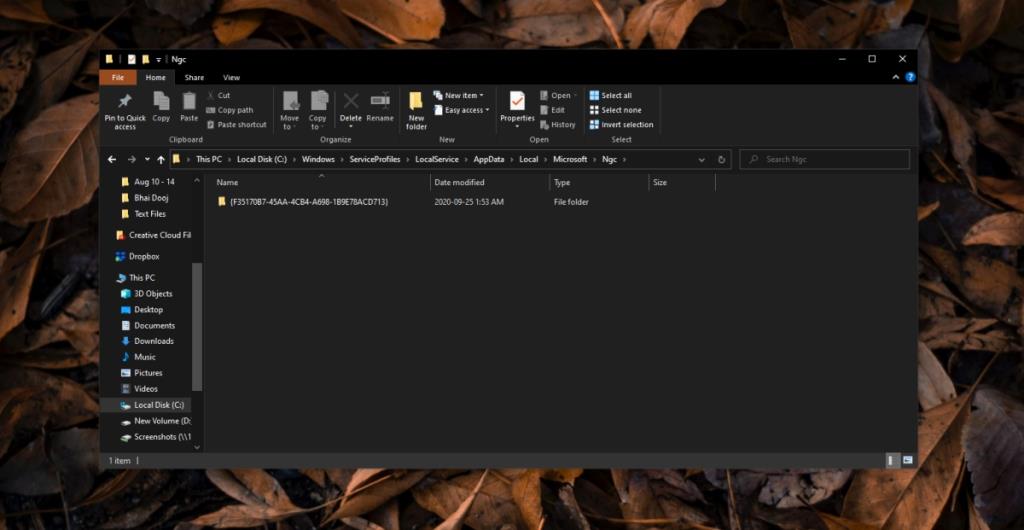Click the Copy icon in Clipboard group
The image size is (1024, 530).
click(161, 101)
